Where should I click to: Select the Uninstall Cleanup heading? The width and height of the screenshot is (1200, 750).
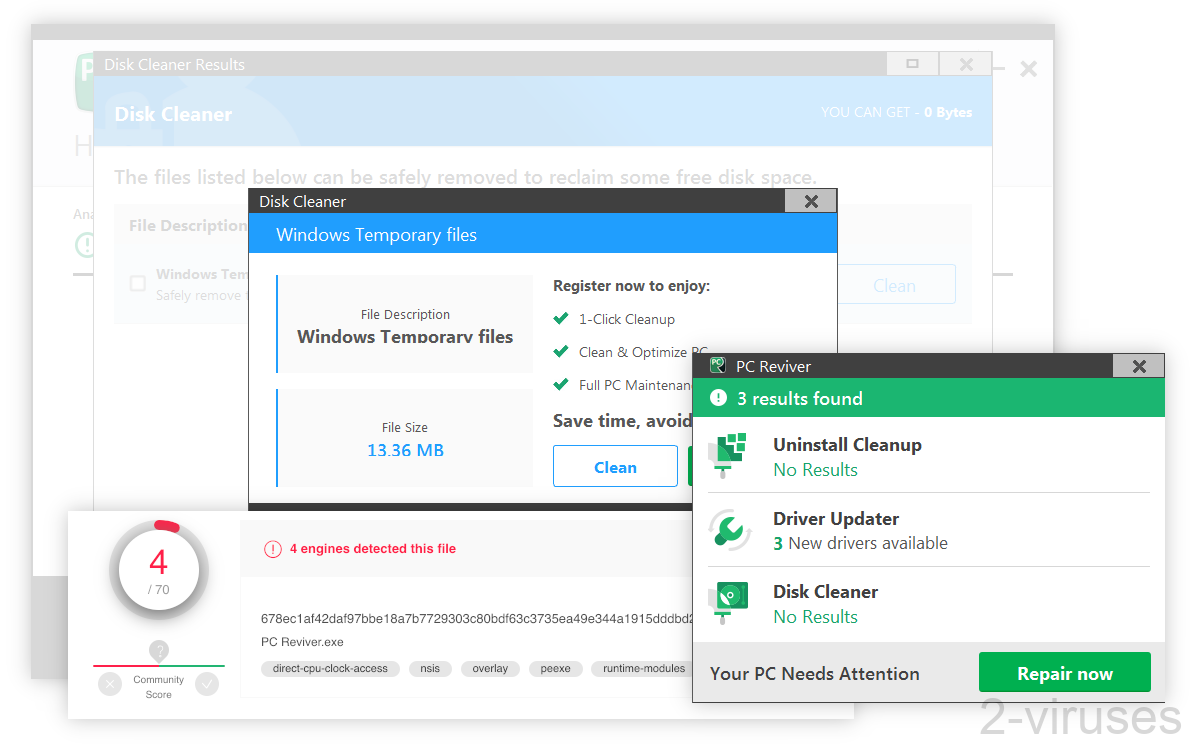pyautogui.click(x=847, y=445)
